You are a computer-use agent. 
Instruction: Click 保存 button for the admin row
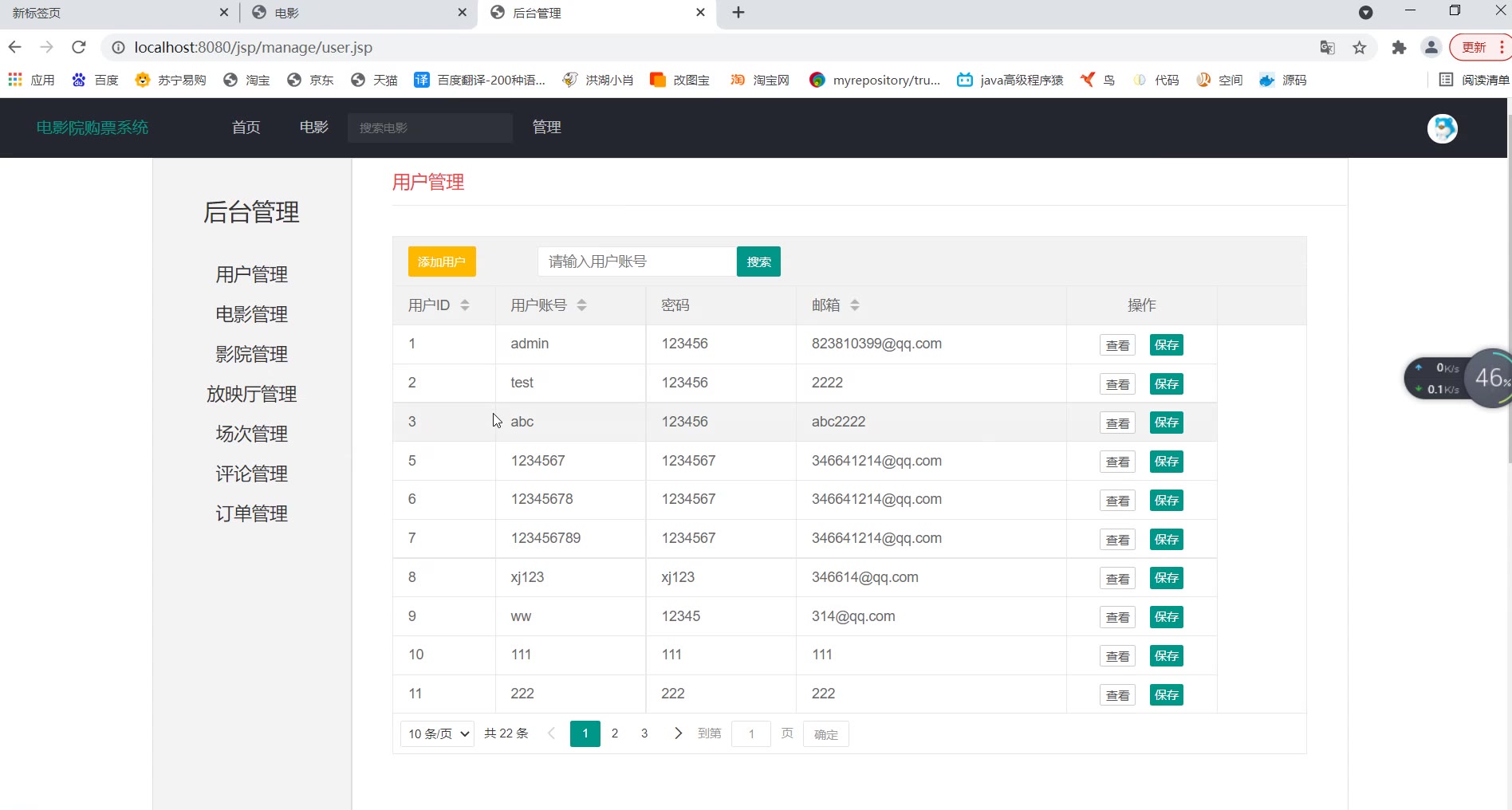[1166, 345]
